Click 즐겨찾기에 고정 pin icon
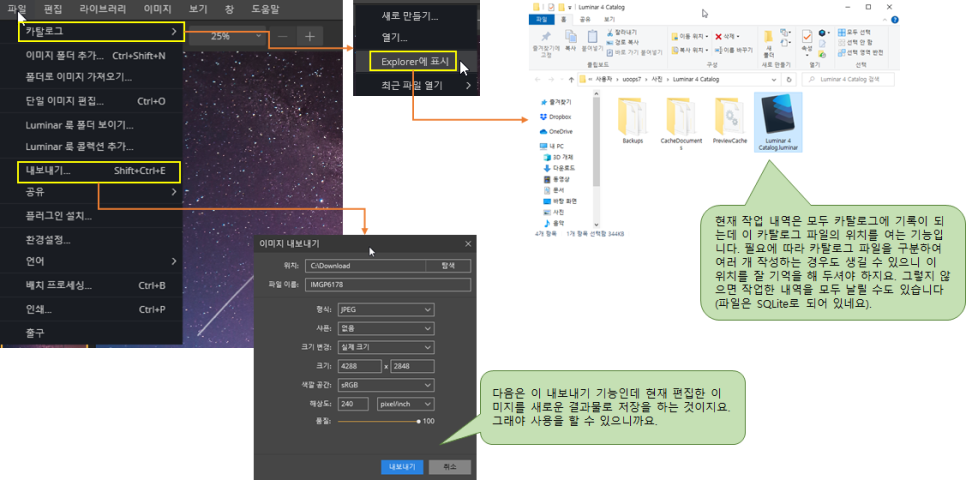The height and width of the screenshot is (480, 966). (546, 36)
